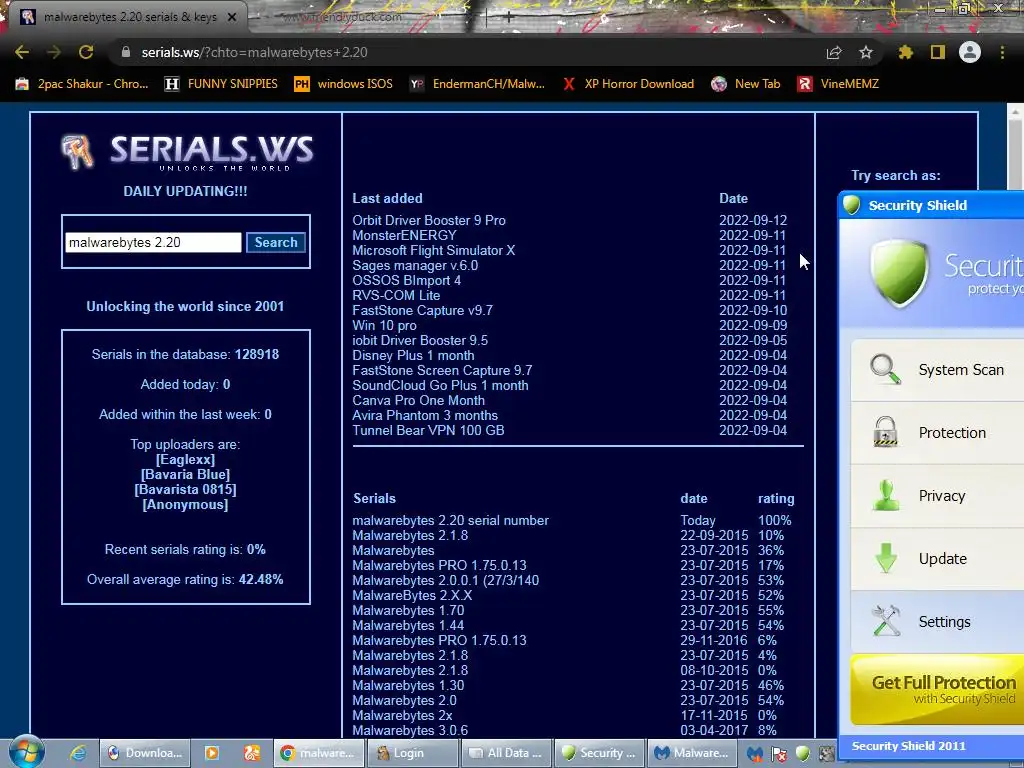Open Malwarebytes PRO 1.75.0.13 rated 17%

point(440,566)
